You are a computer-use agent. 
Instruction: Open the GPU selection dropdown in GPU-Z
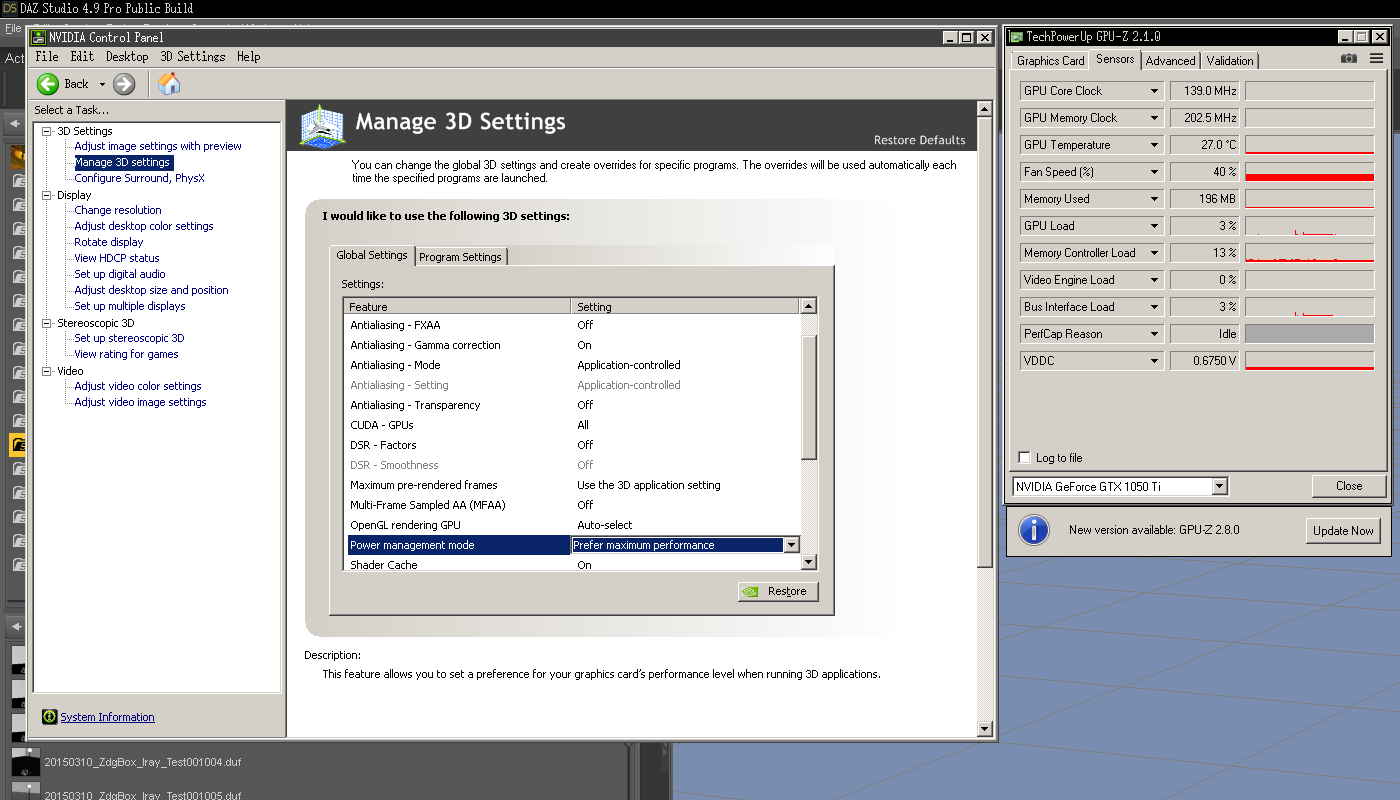pyautogui.click(x=1219, y=487)
